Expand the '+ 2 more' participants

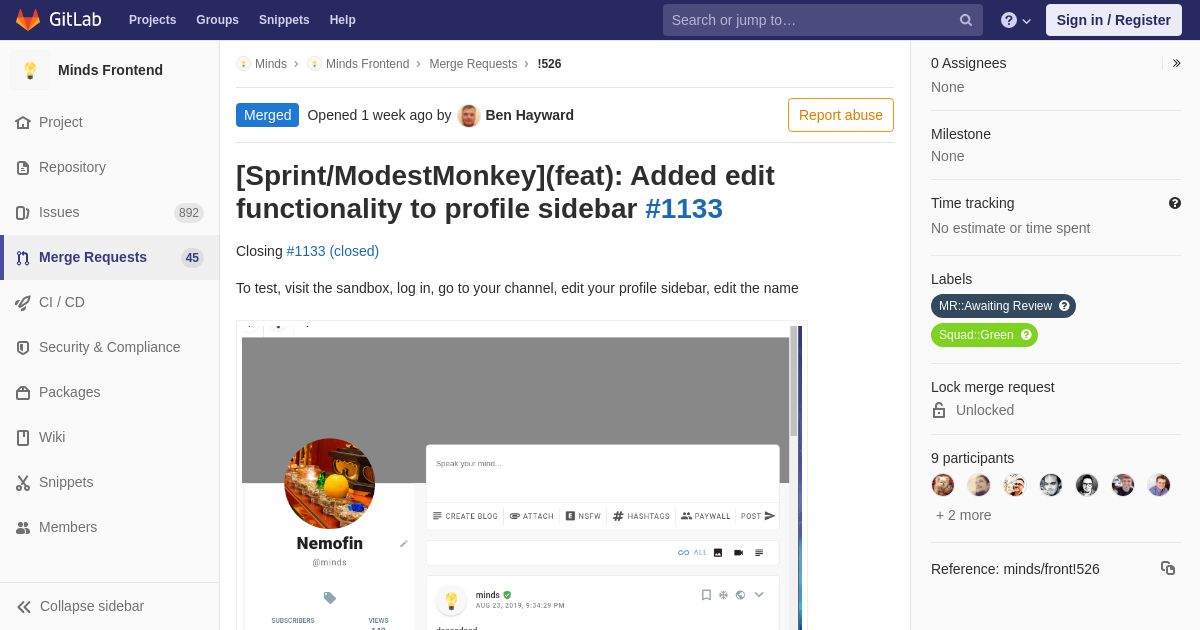click(964, 515)
